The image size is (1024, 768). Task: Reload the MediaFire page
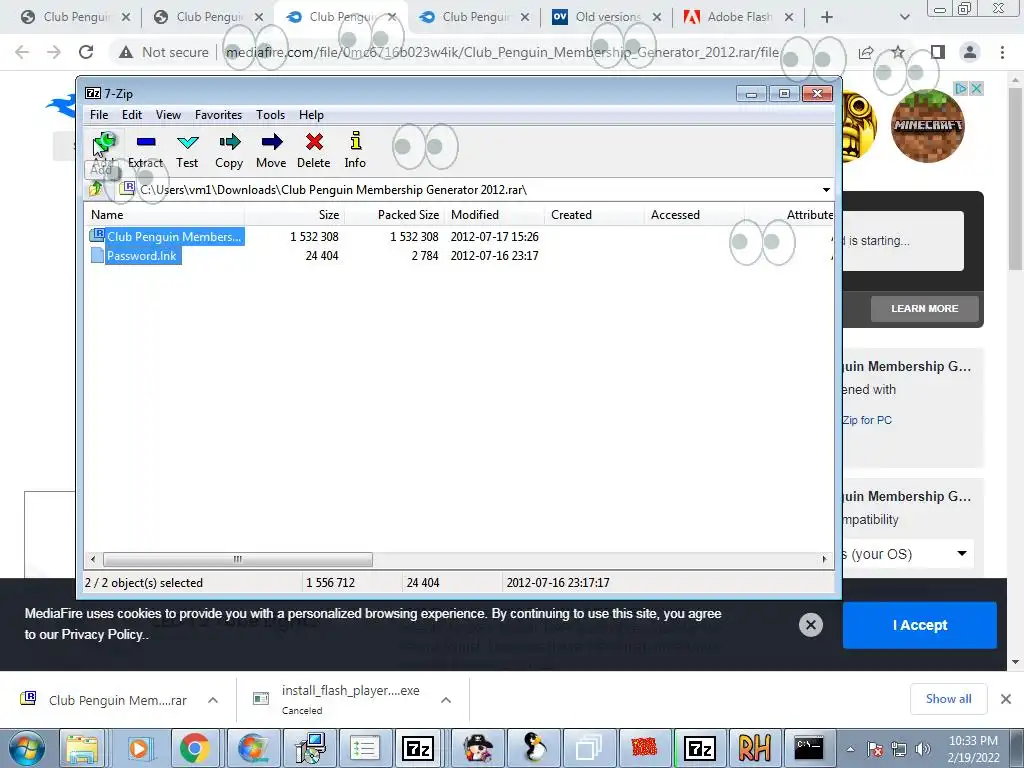(86, 52)
